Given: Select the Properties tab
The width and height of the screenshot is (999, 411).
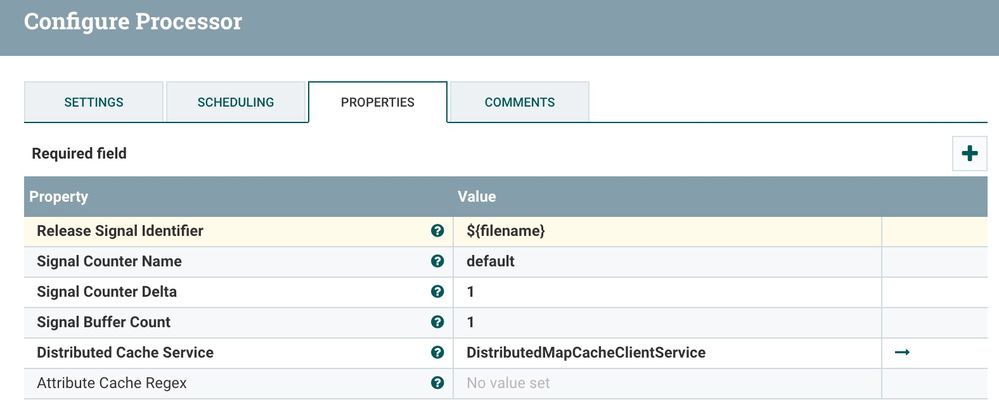Looking at the screenshot, I should pos(377,102).
